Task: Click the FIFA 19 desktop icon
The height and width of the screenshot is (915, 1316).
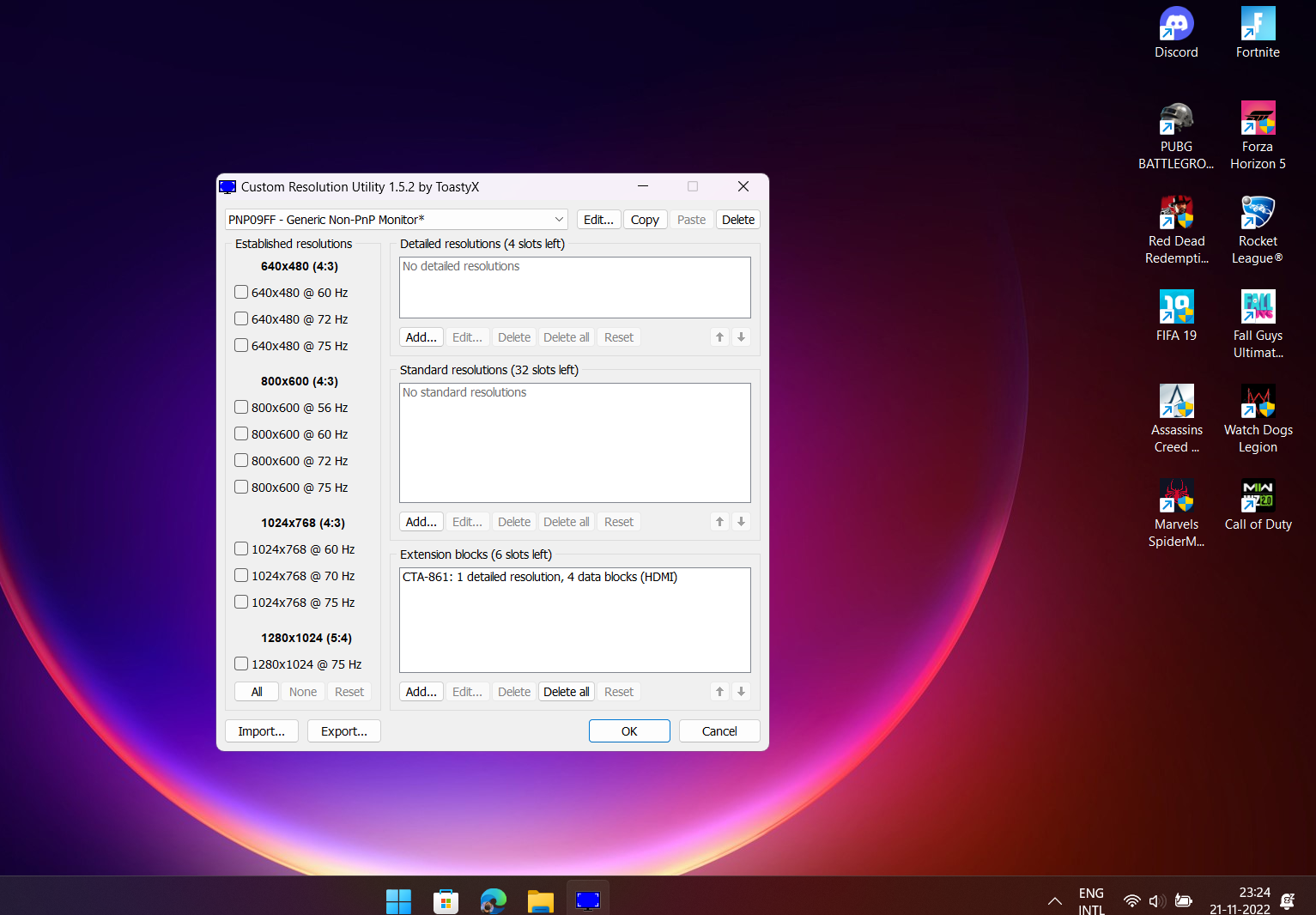Action: [1175, 308]
